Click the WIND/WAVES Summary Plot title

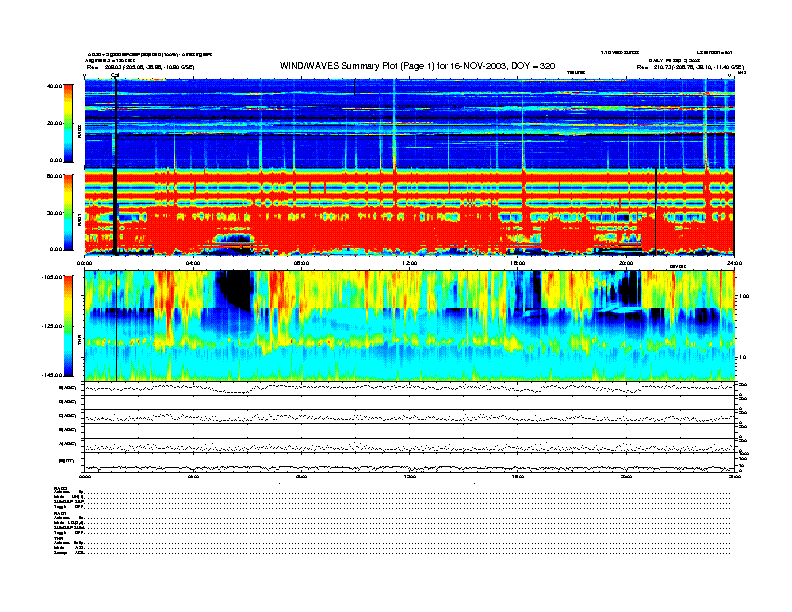417,66
